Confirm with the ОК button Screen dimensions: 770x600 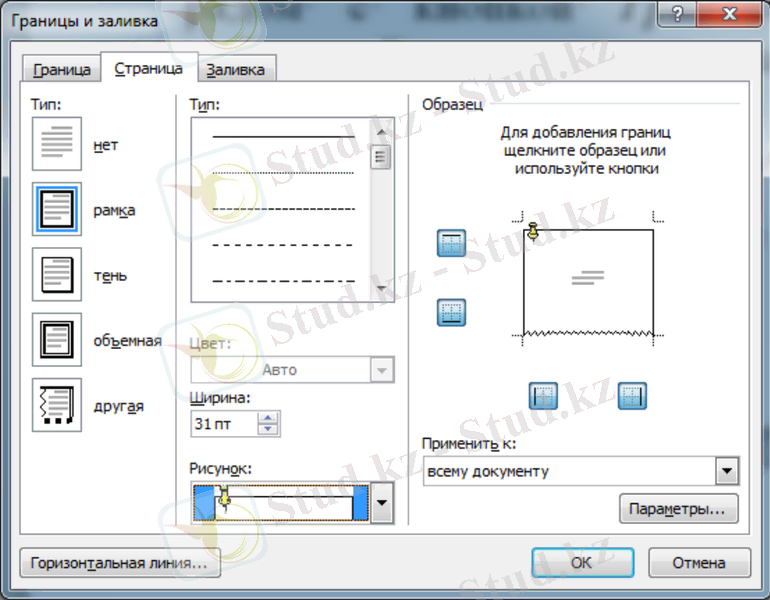[x=582, y=563]
